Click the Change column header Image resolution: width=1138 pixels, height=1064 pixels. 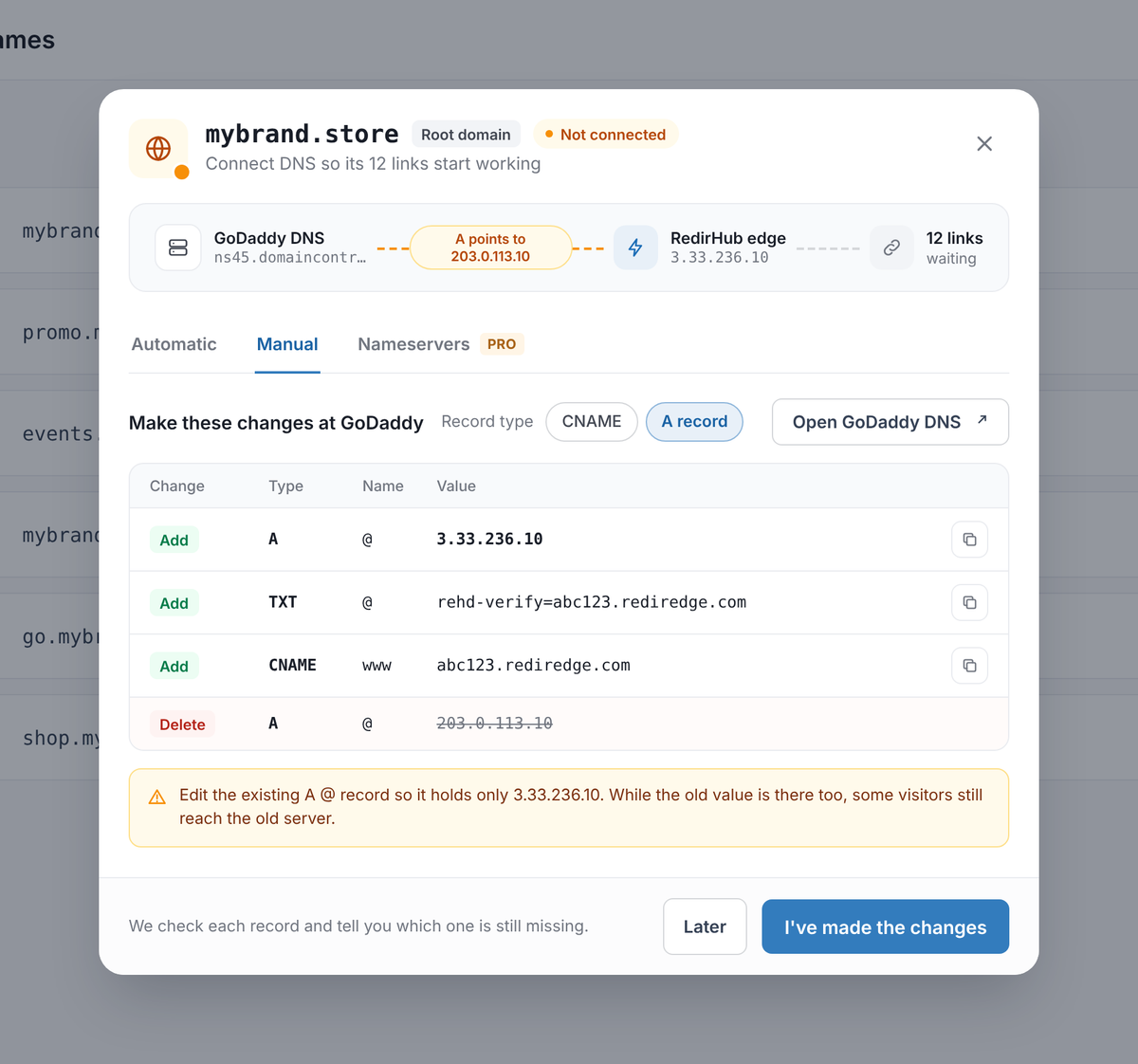176,486
